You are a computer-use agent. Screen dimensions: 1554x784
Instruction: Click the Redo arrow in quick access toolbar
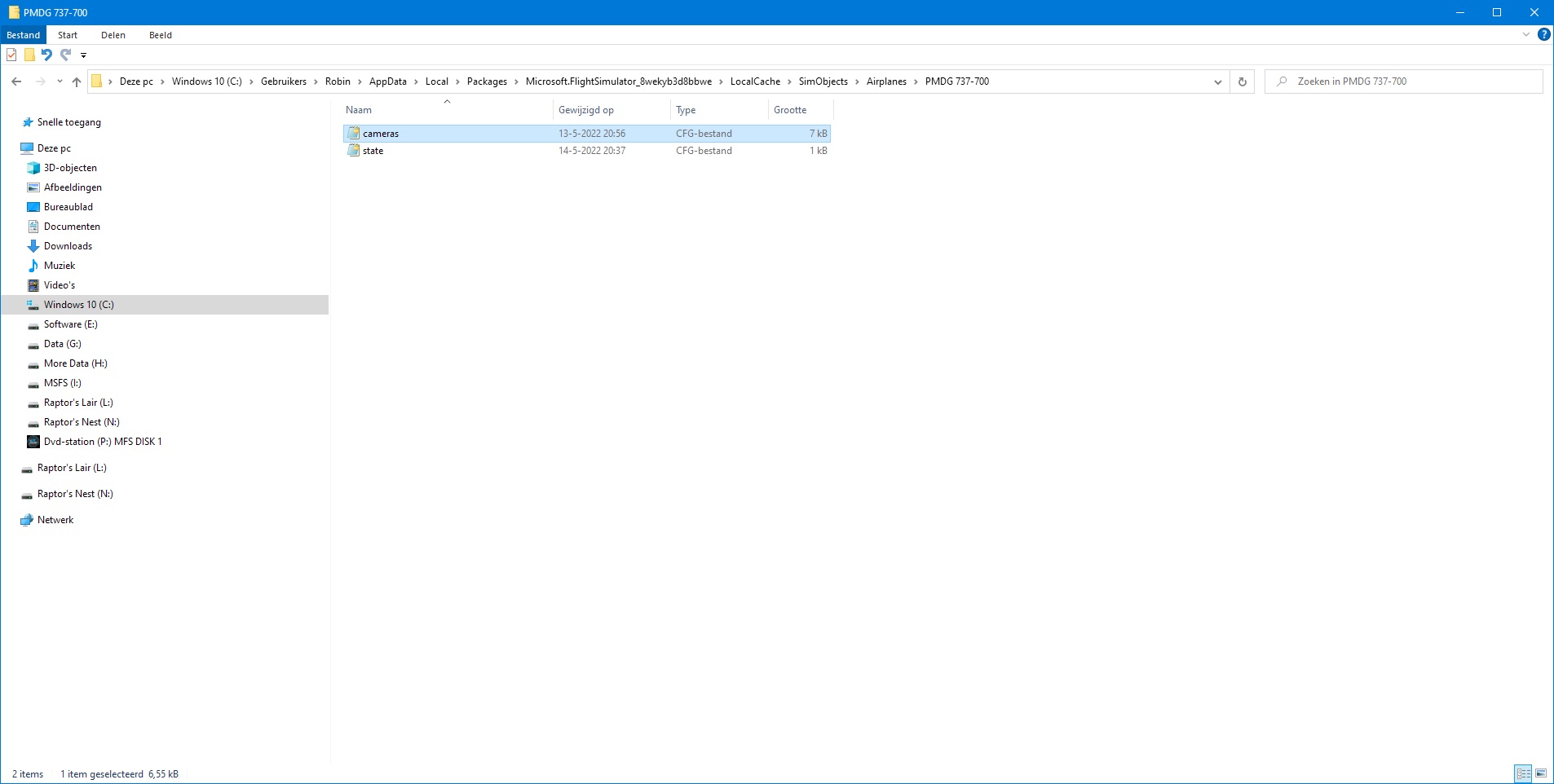65,55
